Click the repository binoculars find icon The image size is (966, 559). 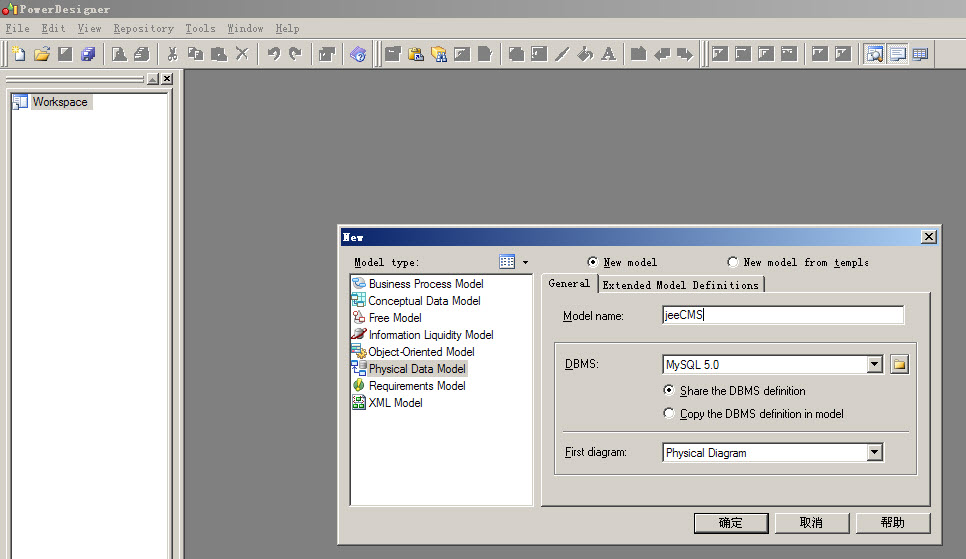tap(439, 54)
